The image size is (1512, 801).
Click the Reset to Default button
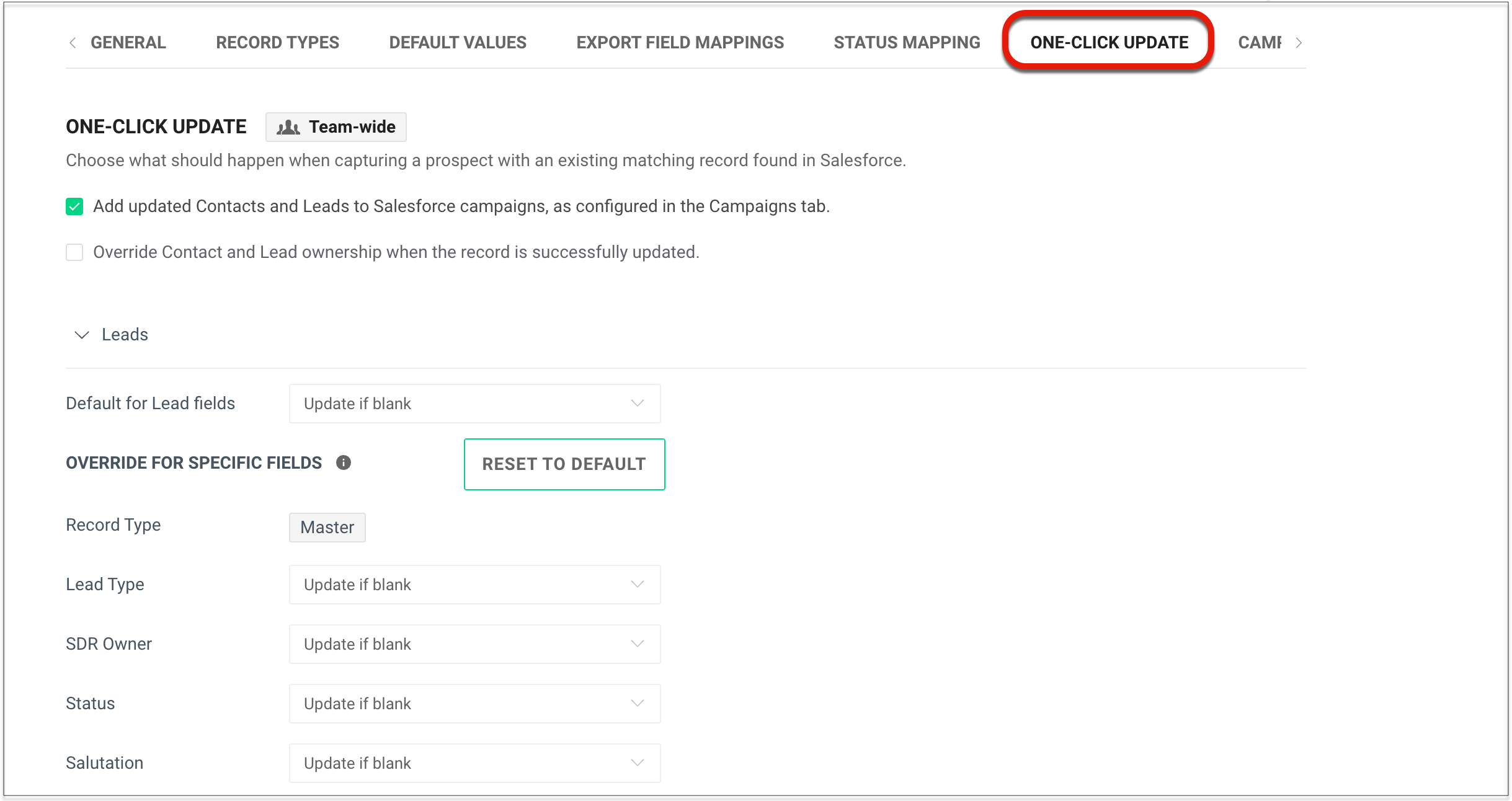pos(564,464)
